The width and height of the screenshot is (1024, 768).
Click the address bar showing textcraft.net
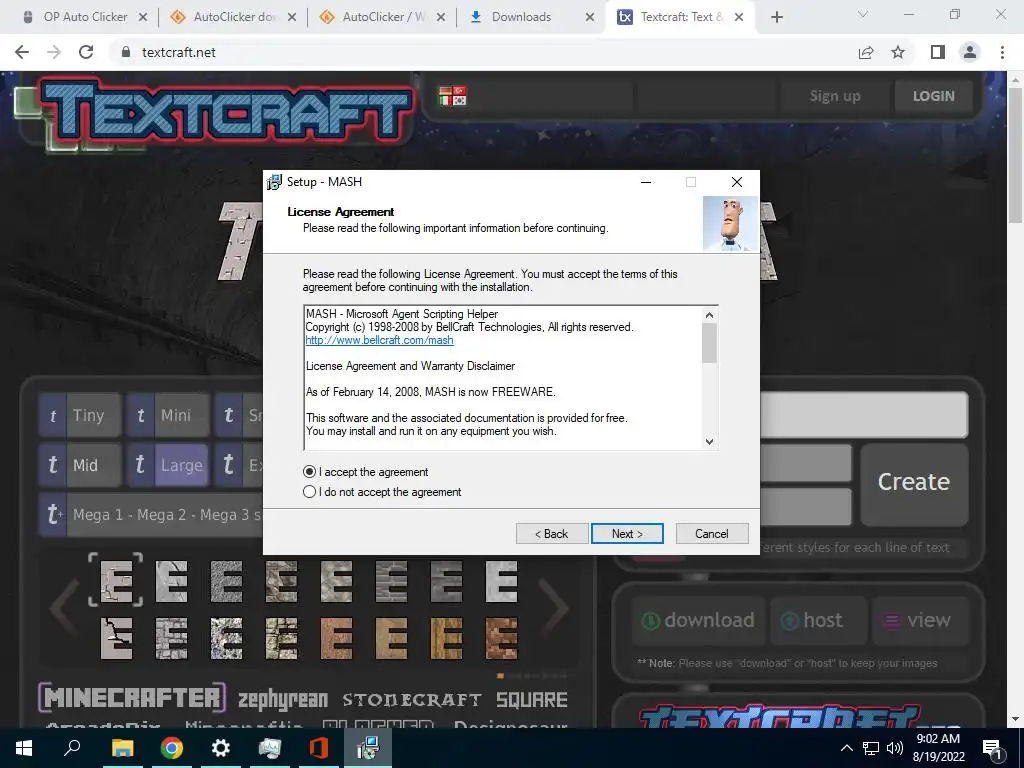click(480, 52)
